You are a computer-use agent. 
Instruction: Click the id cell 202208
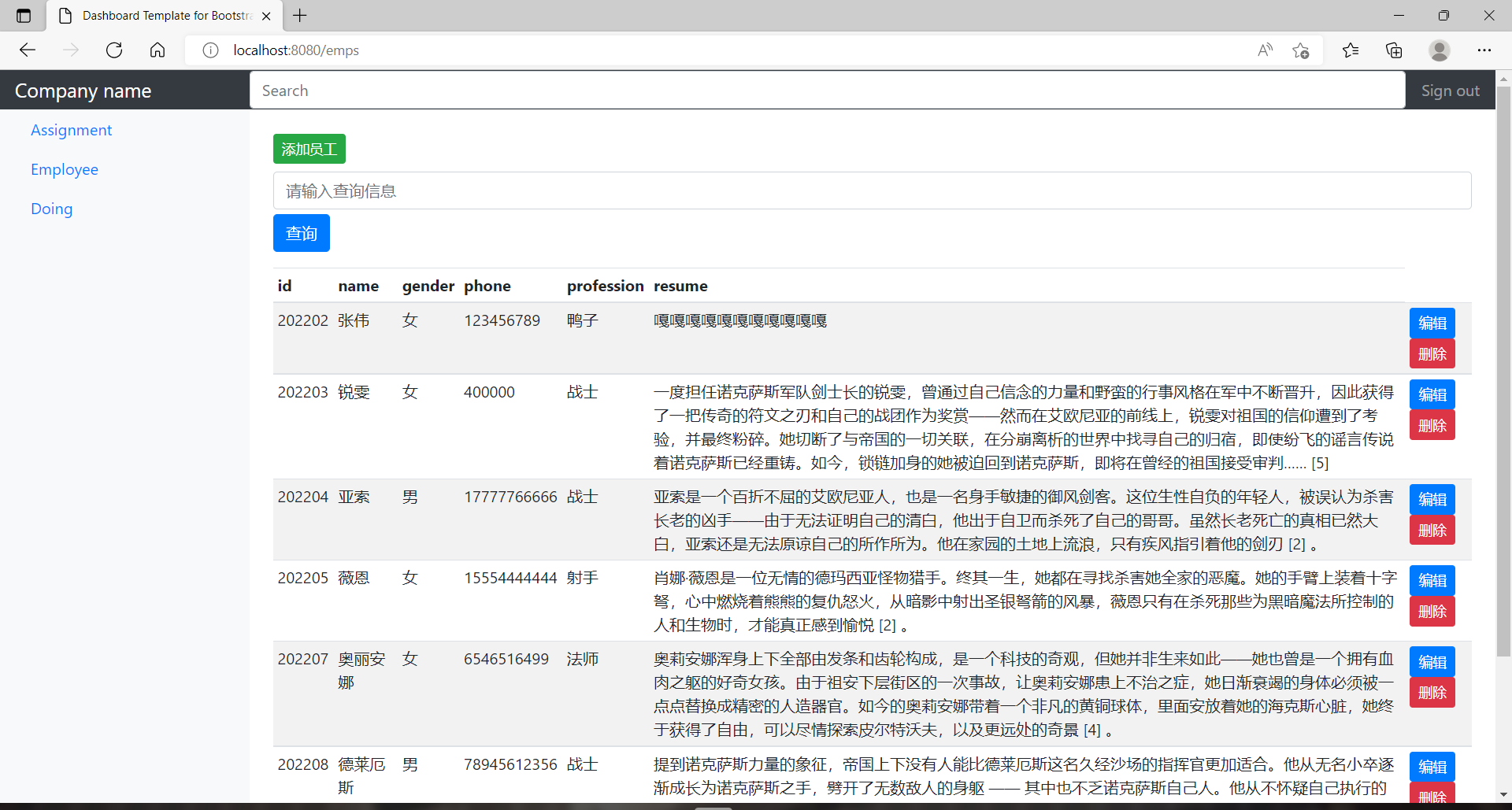click(x=302, y=764)
